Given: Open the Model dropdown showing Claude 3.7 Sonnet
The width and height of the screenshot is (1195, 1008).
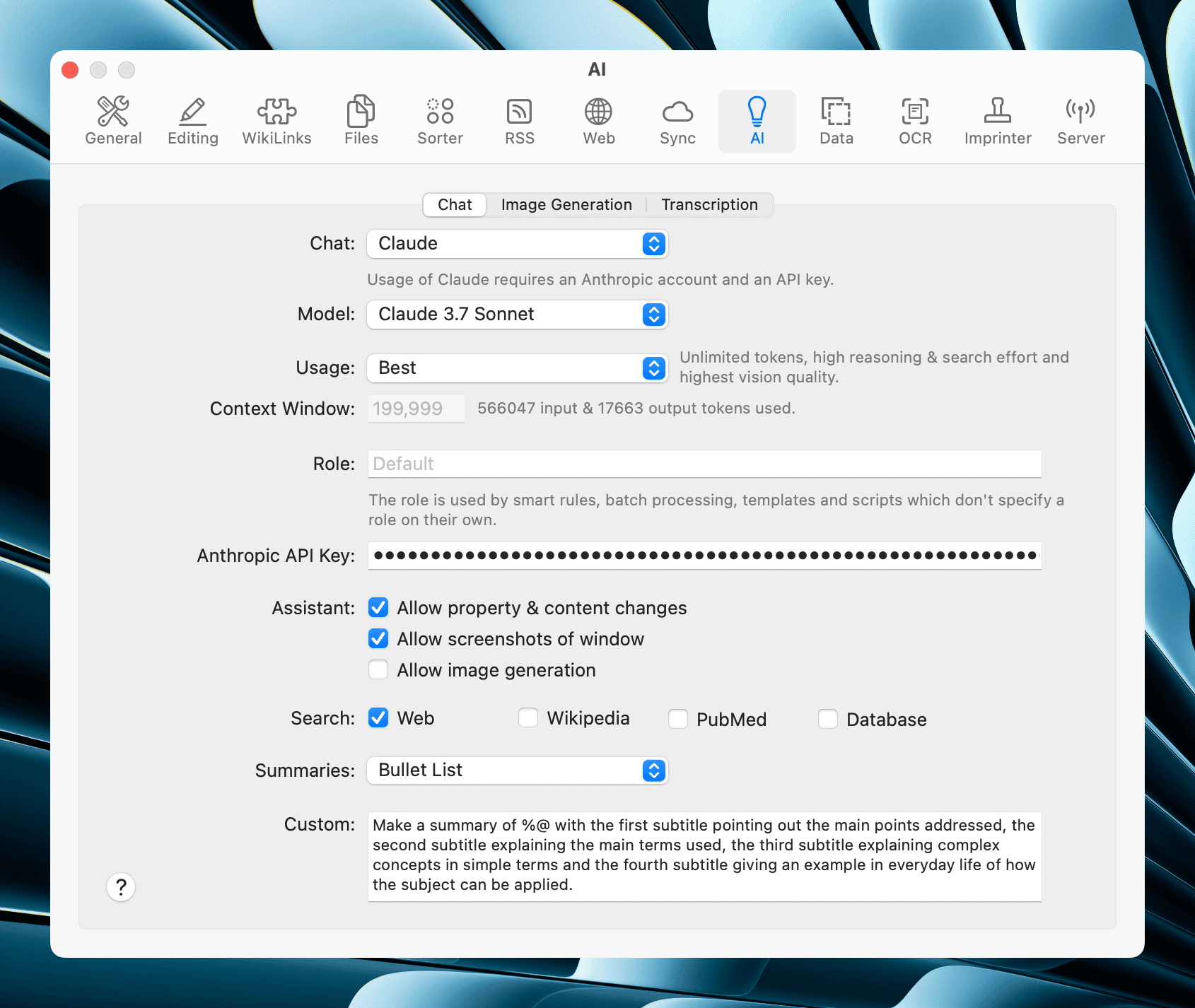Looking at the screenshot, I should [x=518, y=315].
